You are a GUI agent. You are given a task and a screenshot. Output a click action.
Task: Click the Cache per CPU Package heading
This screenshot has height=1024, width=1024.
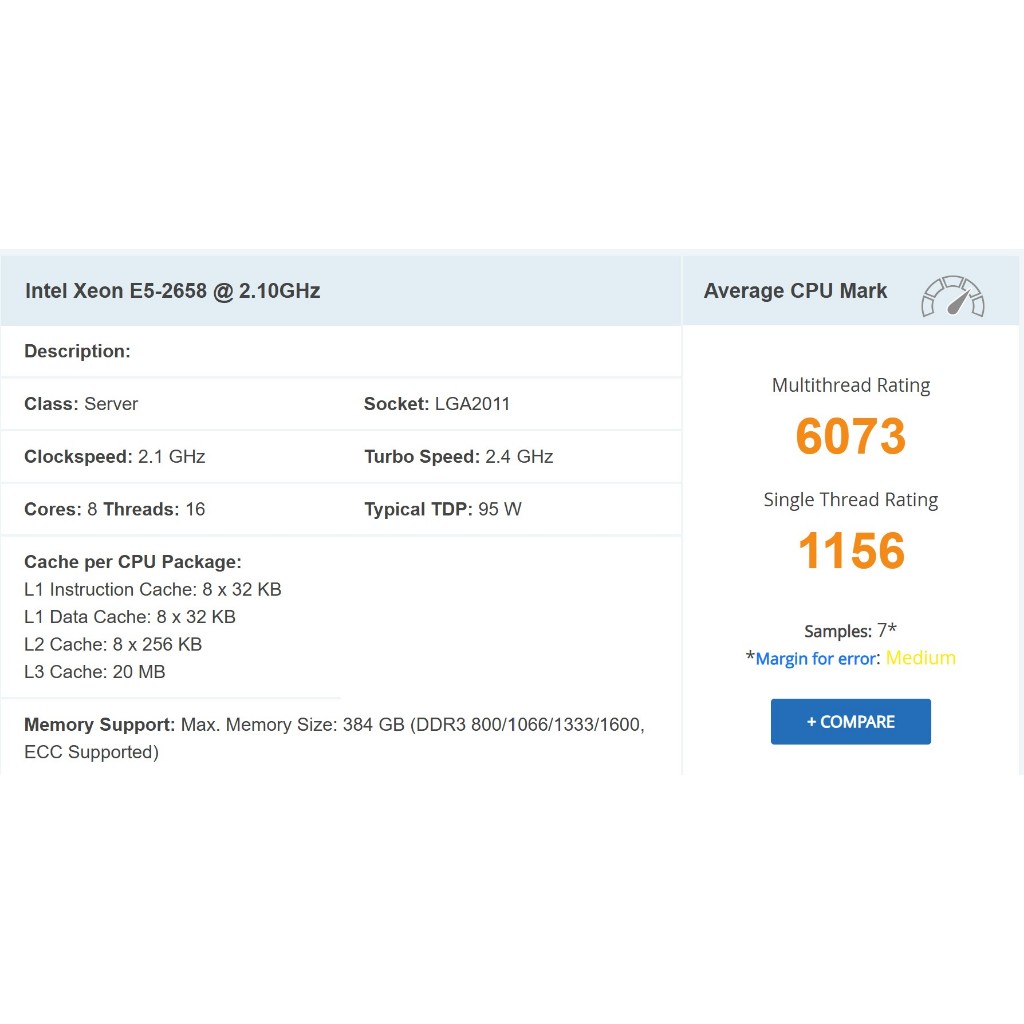point(133,562)
